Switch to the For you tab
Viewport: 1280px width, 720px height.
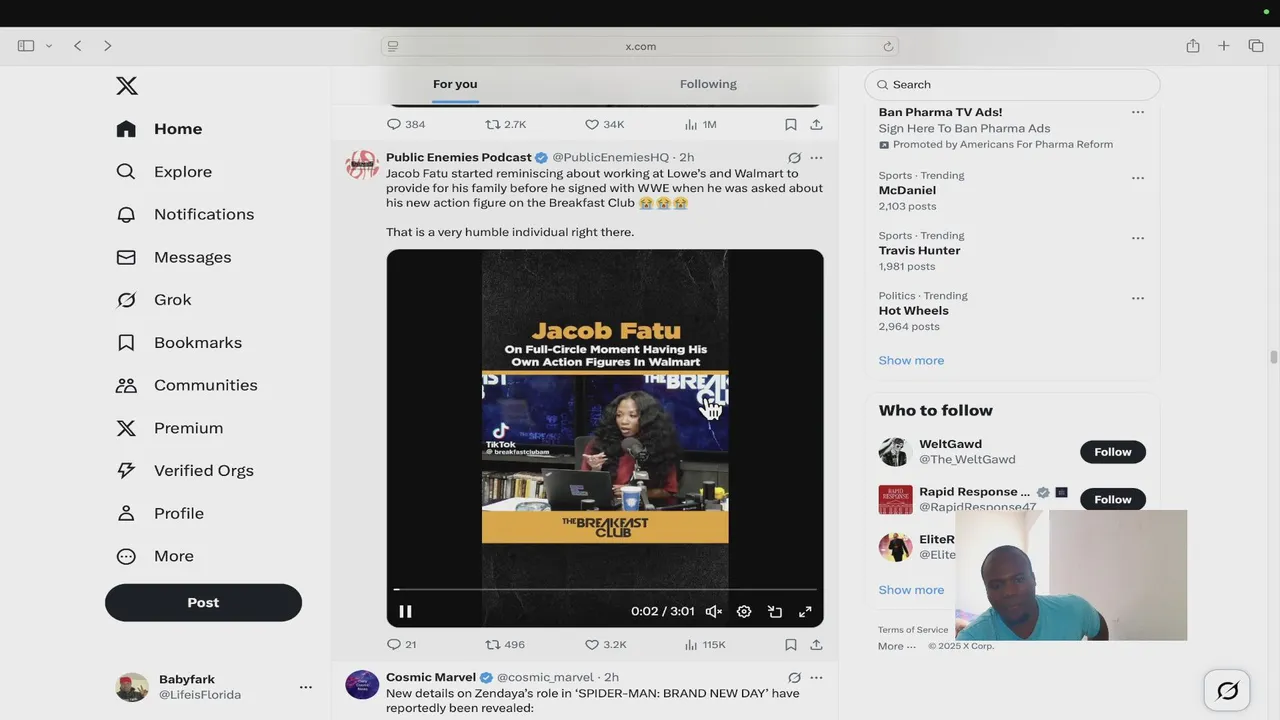pos(455,84)
